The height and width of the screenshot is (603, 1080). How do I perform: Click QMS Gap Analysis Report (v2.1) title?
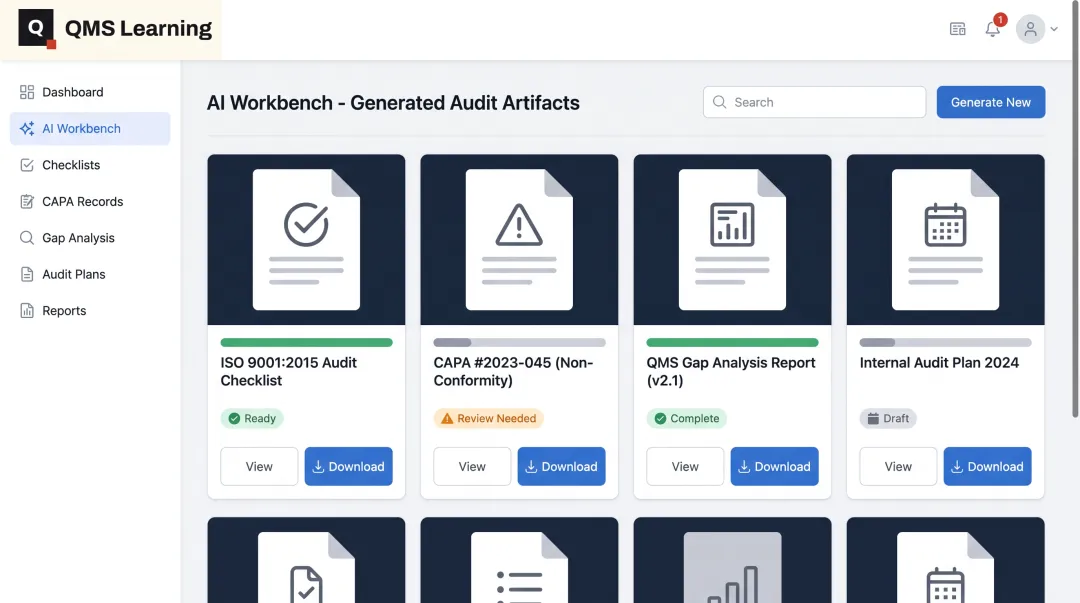coord(731,371)
